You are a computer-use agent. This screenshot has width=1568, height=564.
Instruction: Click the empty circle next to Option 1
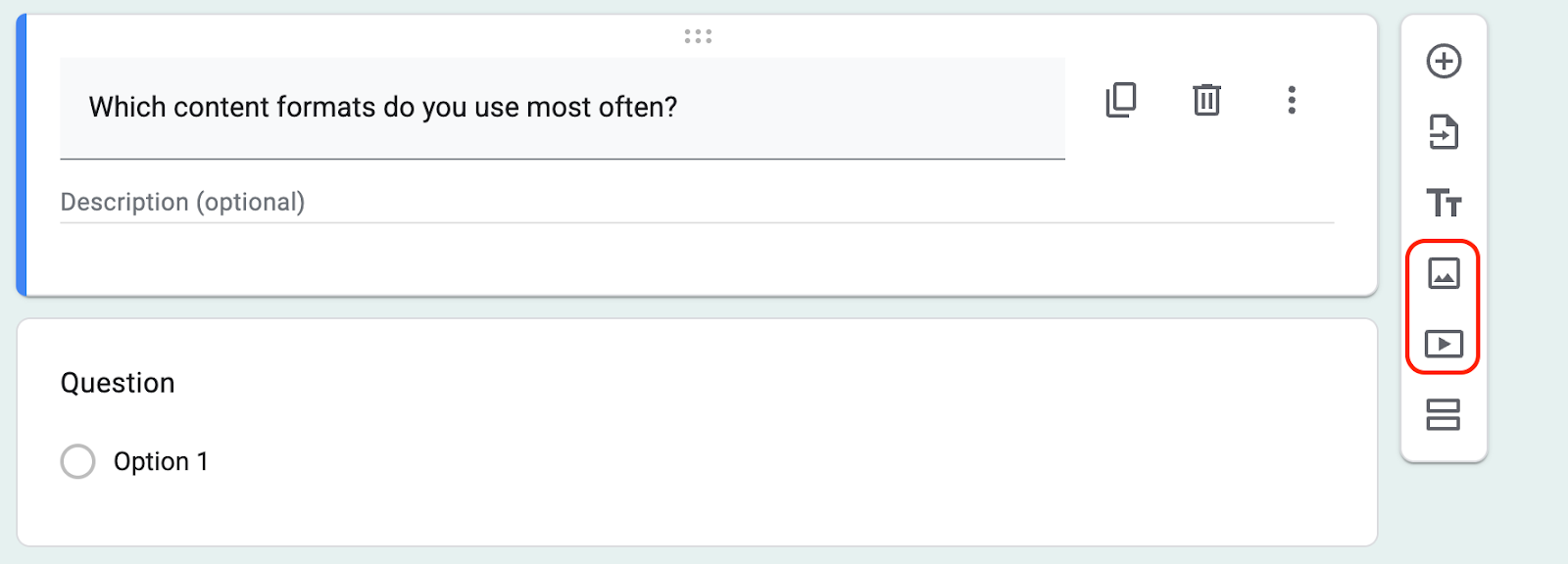77,460
